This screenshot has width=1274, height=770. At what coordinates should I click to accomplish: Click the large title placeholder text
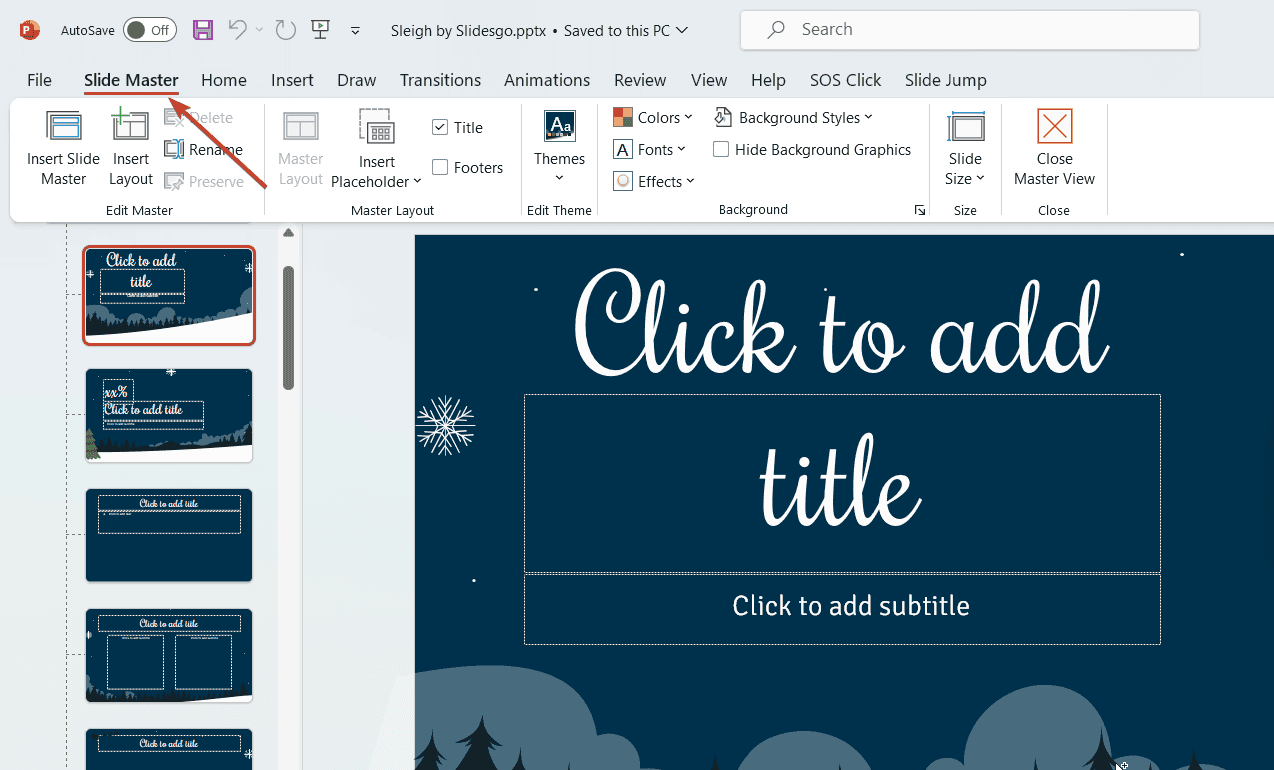(842, 400)
